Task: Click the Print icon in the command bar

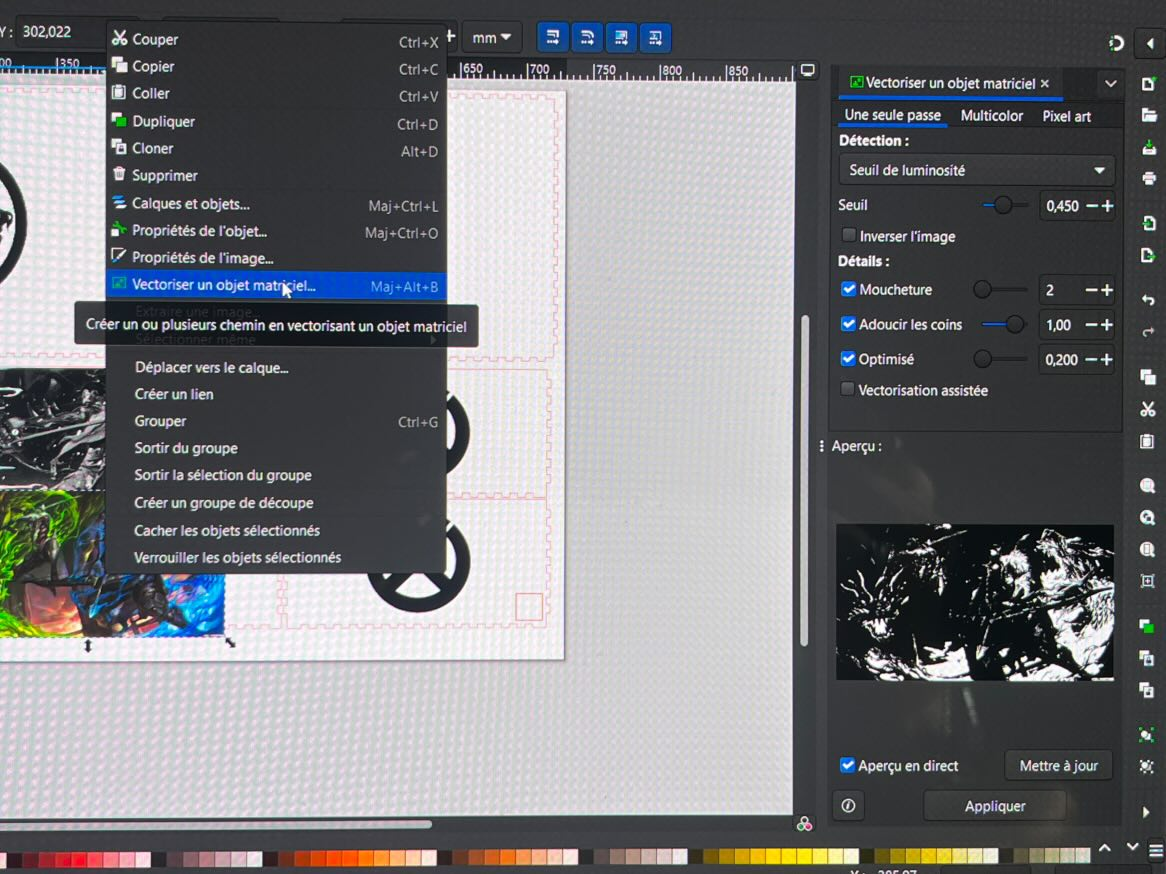Action: (x=1148, y=179)
